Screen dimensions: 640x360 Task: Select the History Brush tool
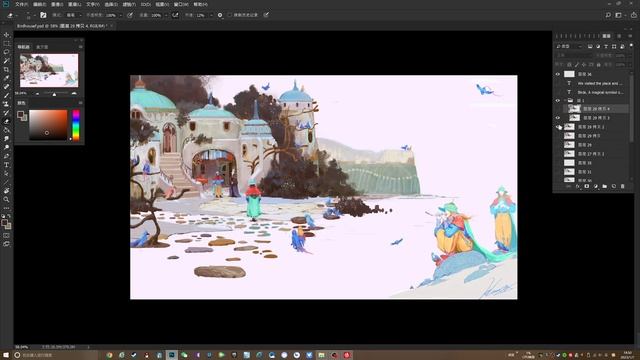[x=6, y=113]
